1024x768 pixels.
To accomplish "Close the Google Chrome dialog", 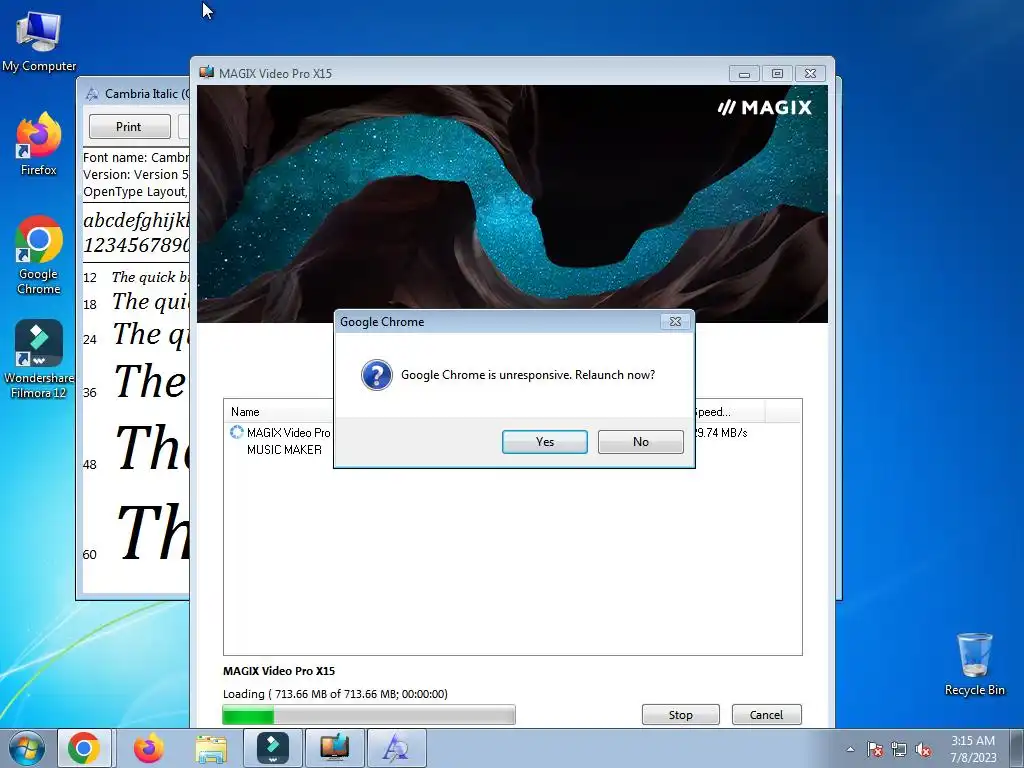I will click(x=675, y=321).
